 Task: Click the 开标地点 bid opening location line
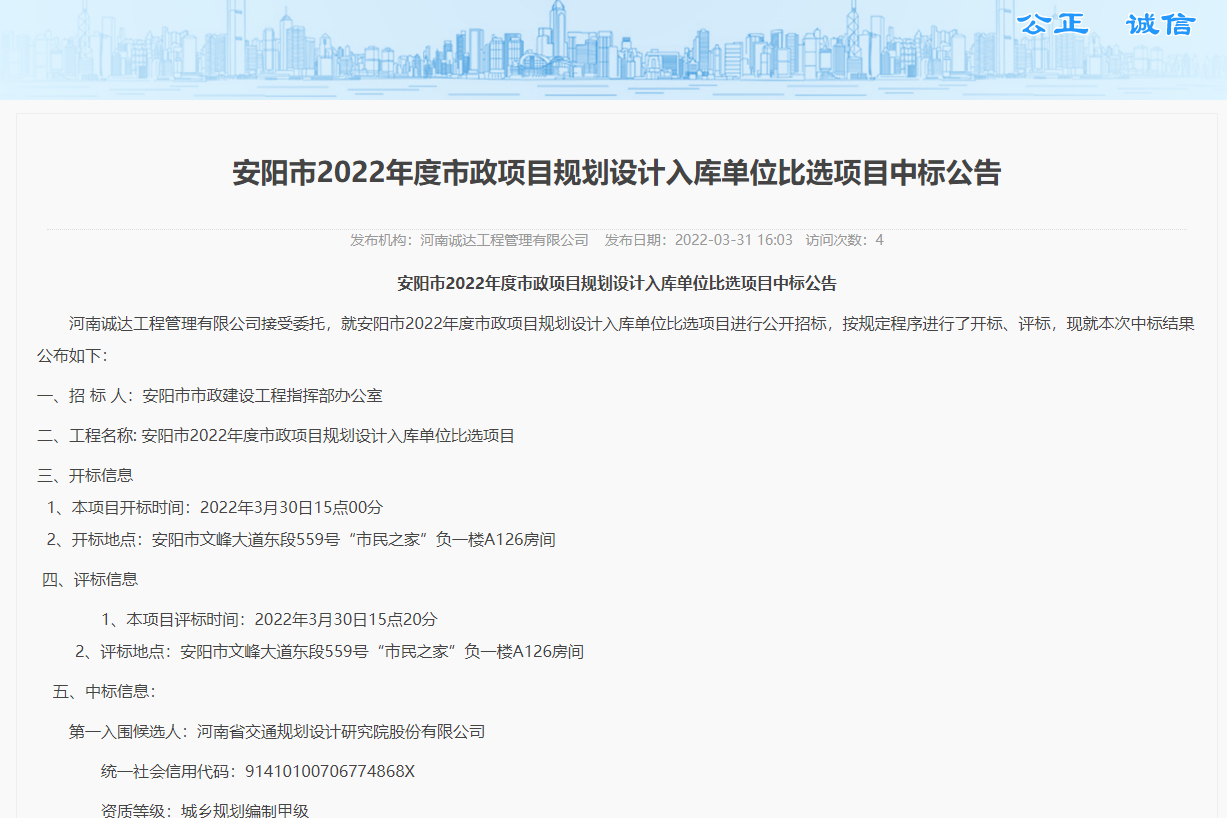click(x=301, y=539)
